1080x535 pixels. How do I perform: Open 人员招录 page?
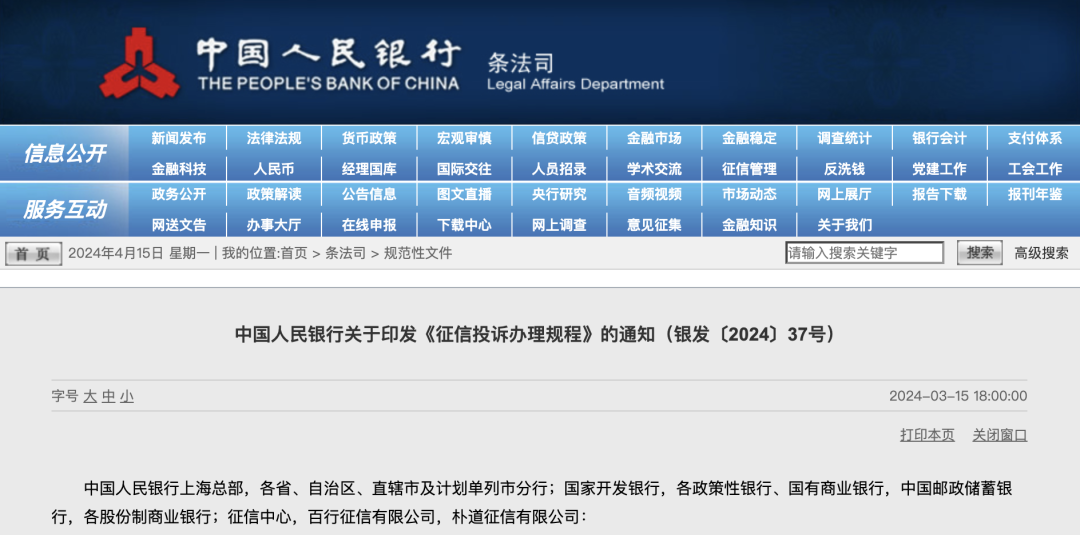[x=559, y=169]
